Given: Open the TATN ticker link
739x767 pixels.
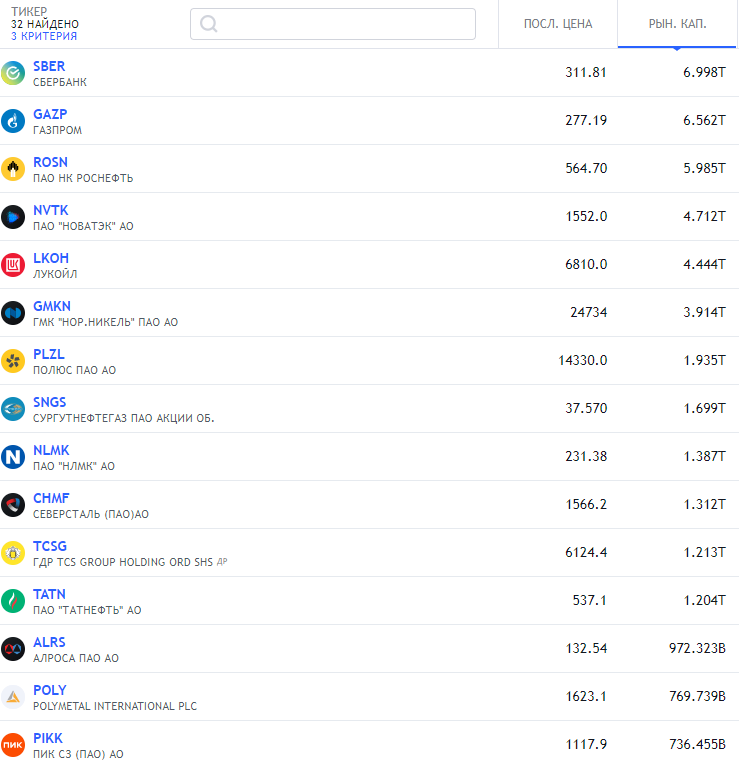Looking at the screenshot, I should pos(49,593).
